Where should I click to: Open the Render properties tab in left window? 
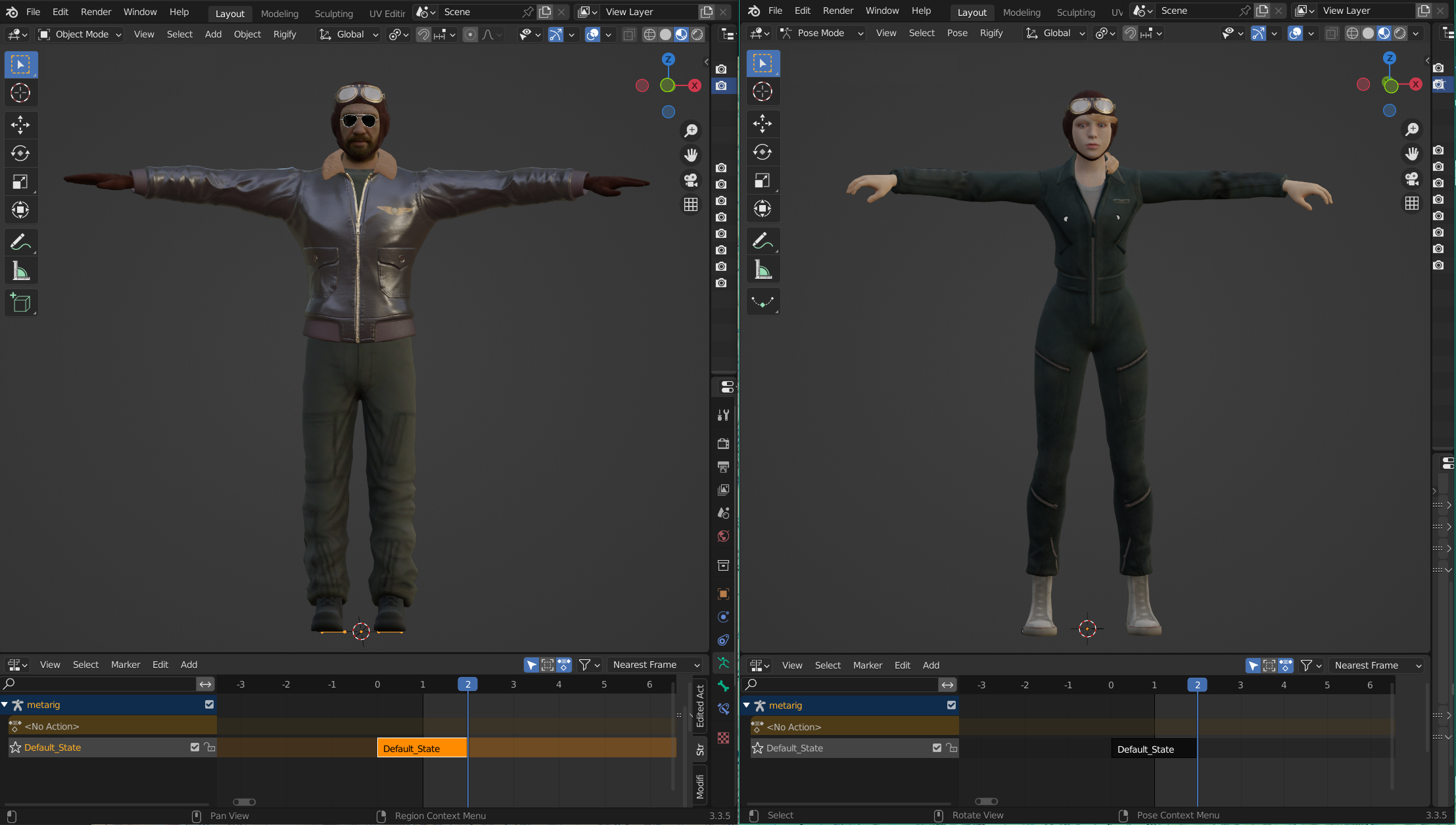pos(723,444)
